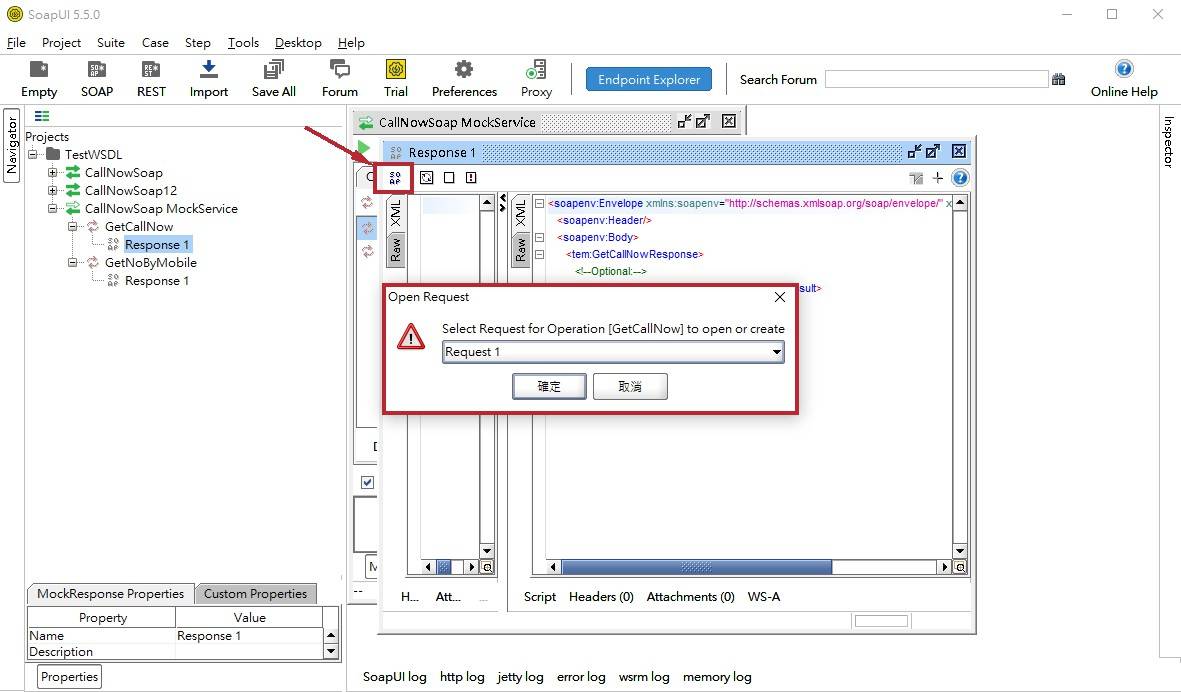
Task: Cancel the Open Request dialog with 取消
Action: (630, 386)
